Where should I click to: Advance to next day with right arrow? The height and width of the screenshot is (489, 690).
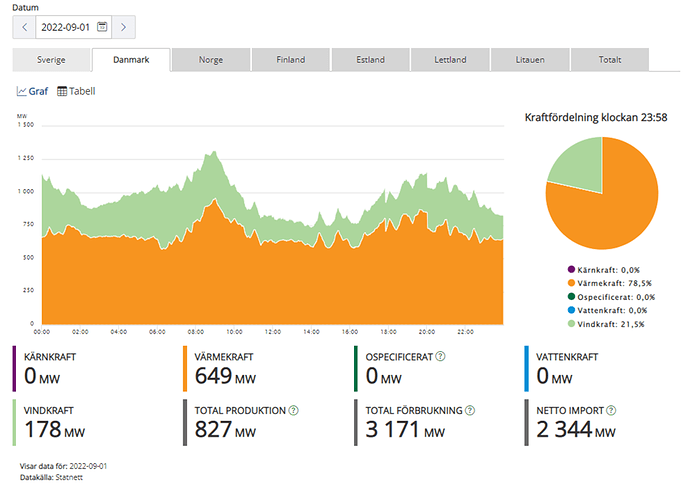click(123, 27)
